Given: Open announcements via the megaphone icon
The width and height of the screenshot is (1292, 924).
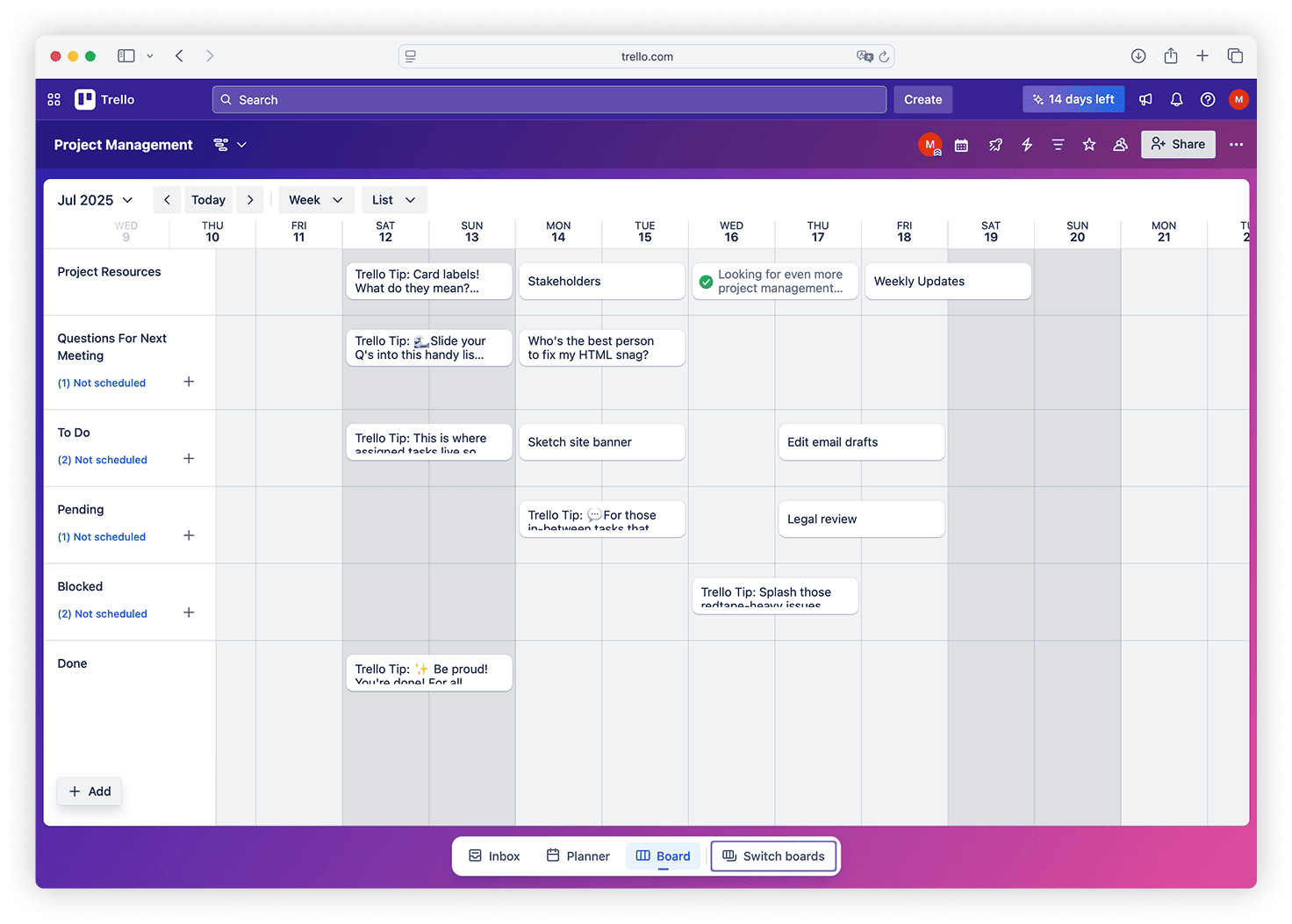Looking at the screenshot, I should click(x=1145, y=99).
